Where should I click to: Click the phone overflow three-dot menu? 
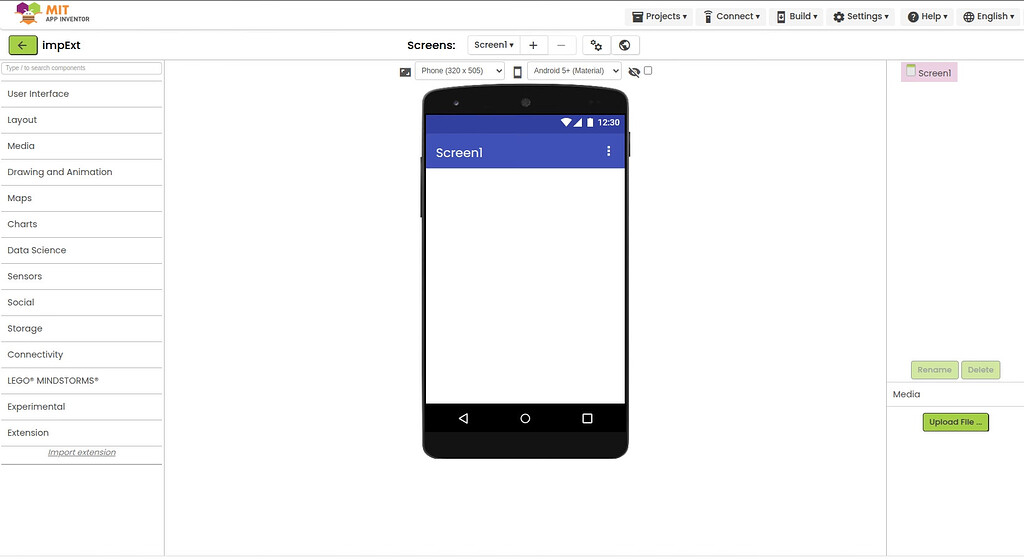608,151
